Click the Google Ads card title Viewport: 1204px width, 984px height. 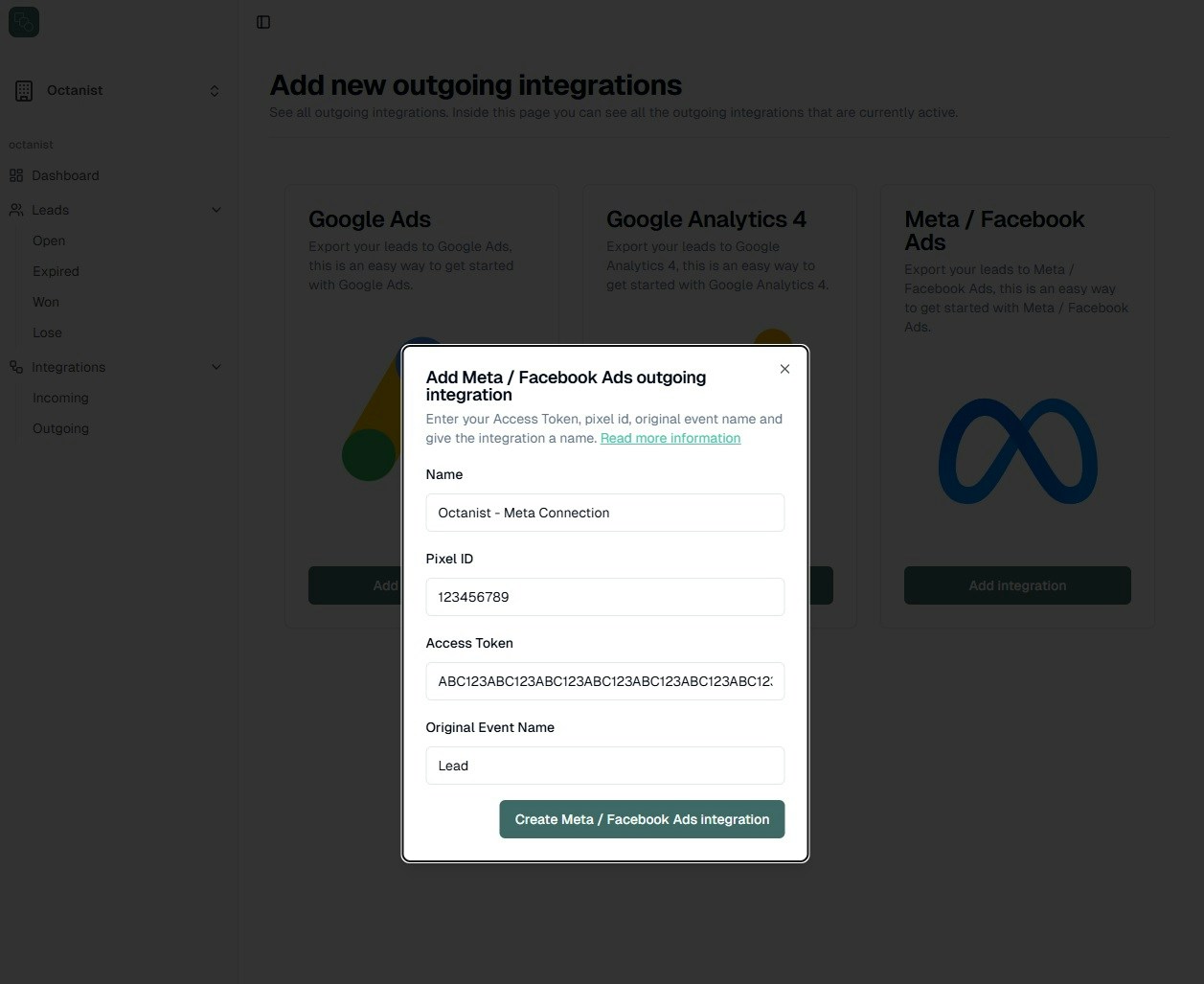click(x=370, y=219)
